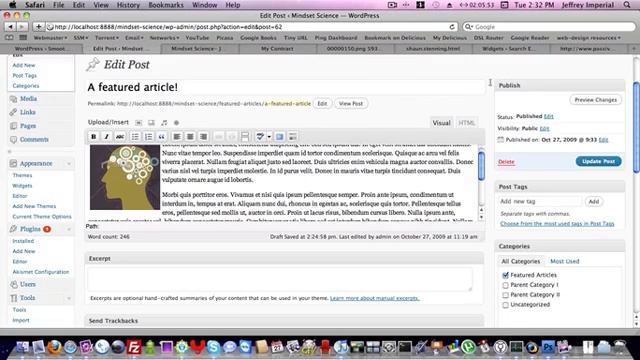This screenshot has height=360, width=640.
Task: Expand the Tools menu arrow
Action: click(69, 298)
